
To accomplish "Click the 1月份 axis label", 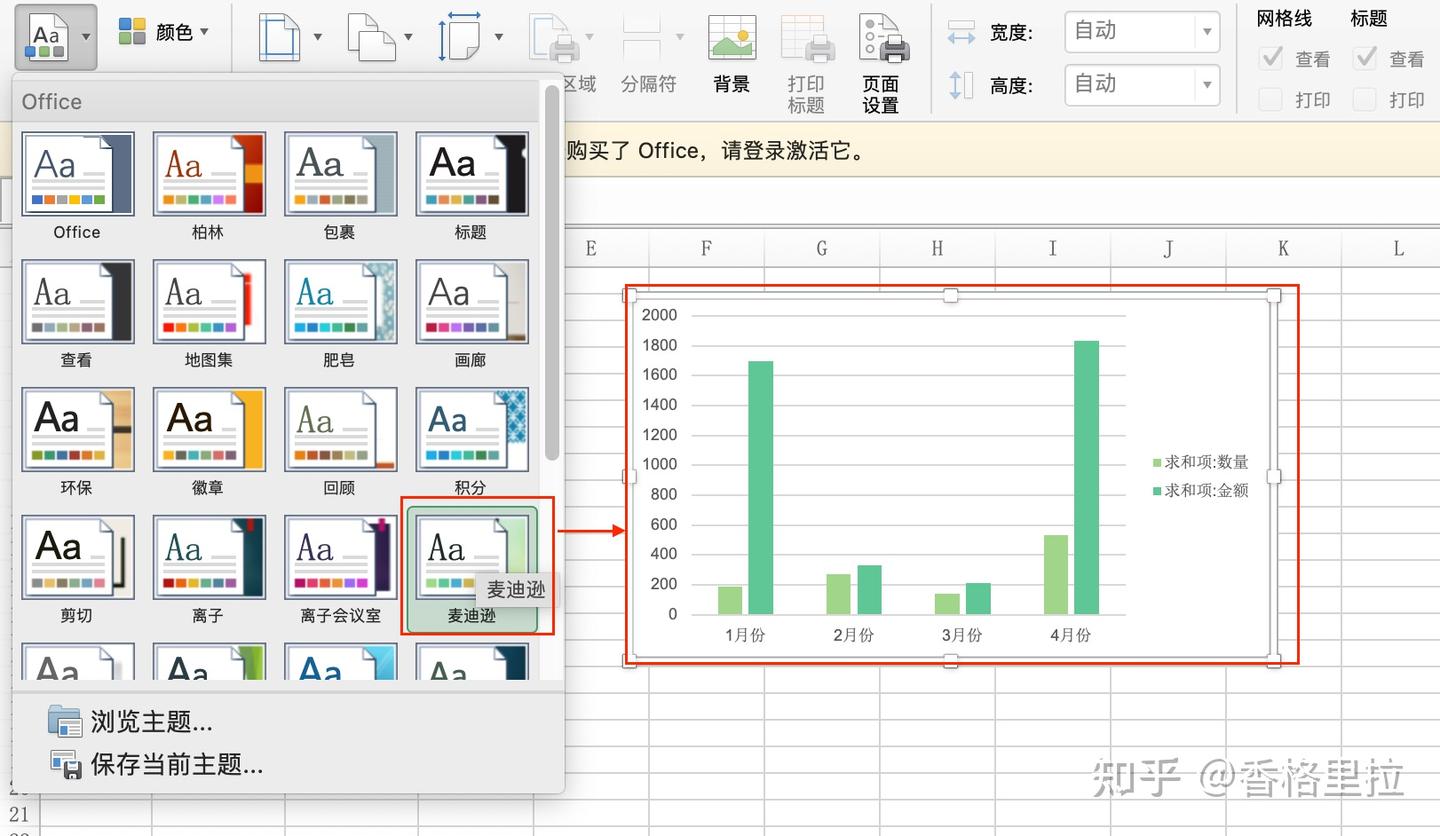I will pos(745,635).
